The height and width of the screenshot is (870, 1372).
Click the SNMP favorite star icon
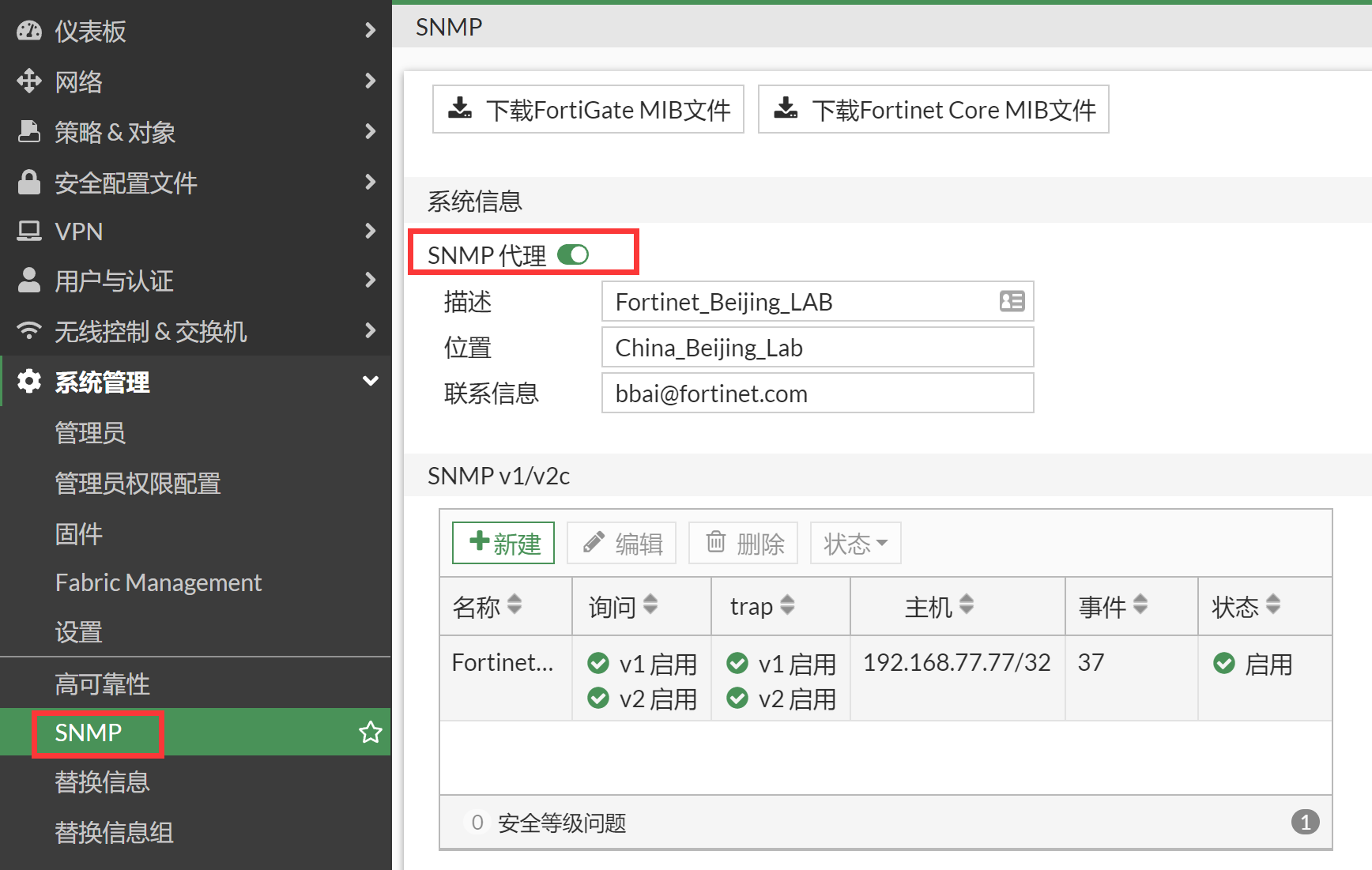370,733
